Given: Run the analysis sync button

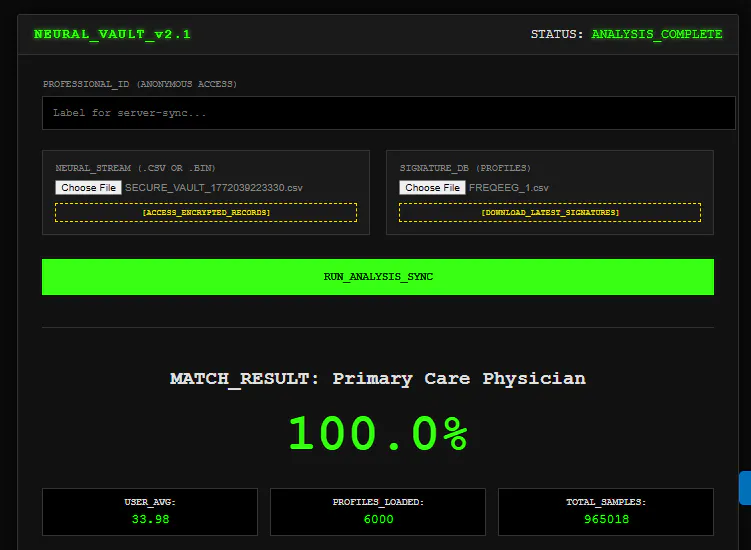Looking at the screenshot, I should click(378, 277).
